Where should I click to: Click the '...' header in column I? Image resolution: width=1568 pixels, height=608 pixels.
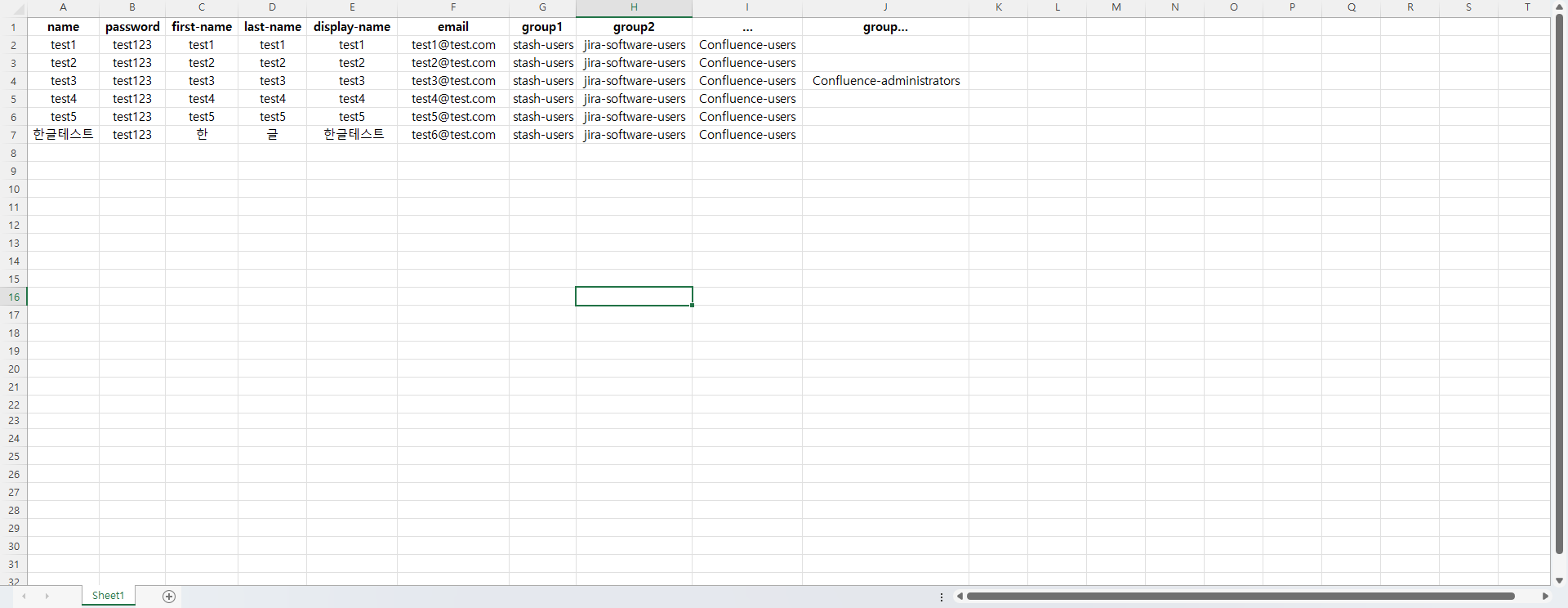click(x=747, y=27)
